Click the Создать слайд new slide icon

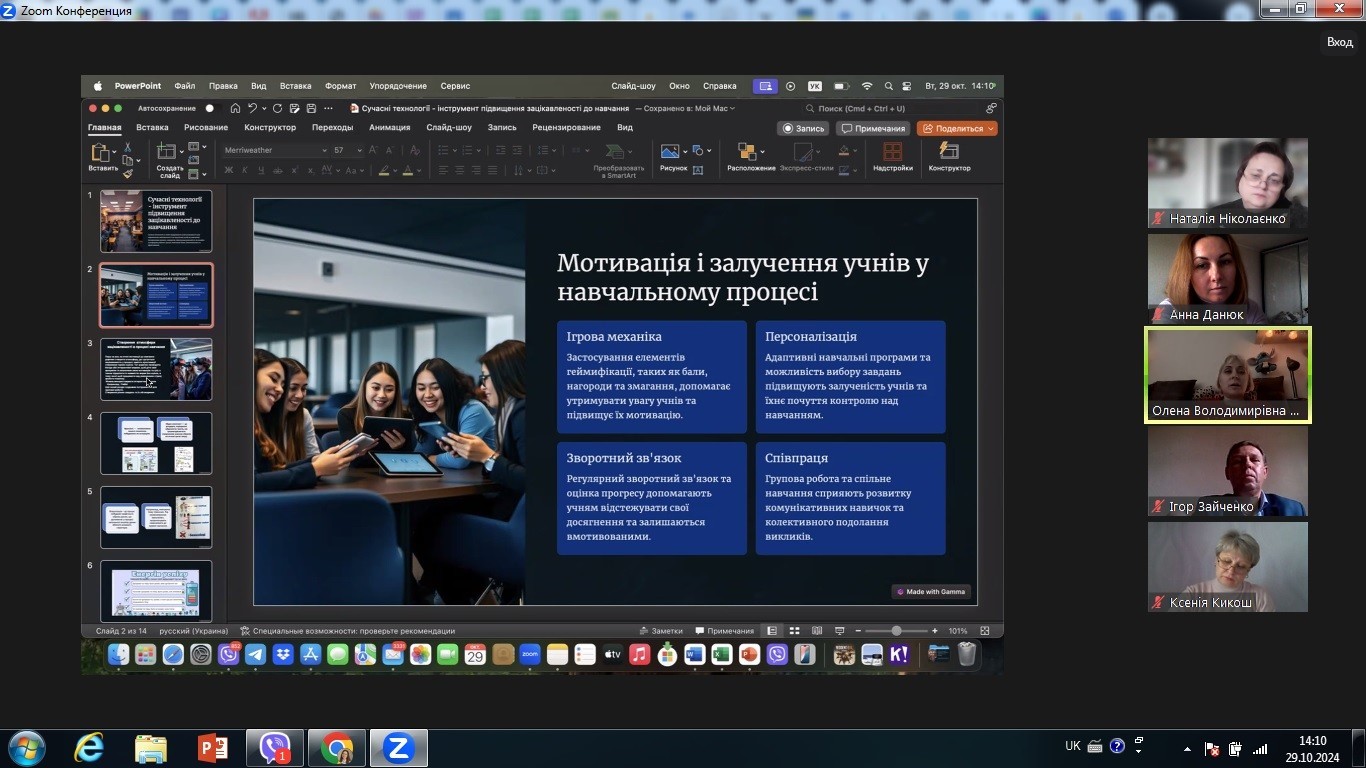tap(167, 151)
